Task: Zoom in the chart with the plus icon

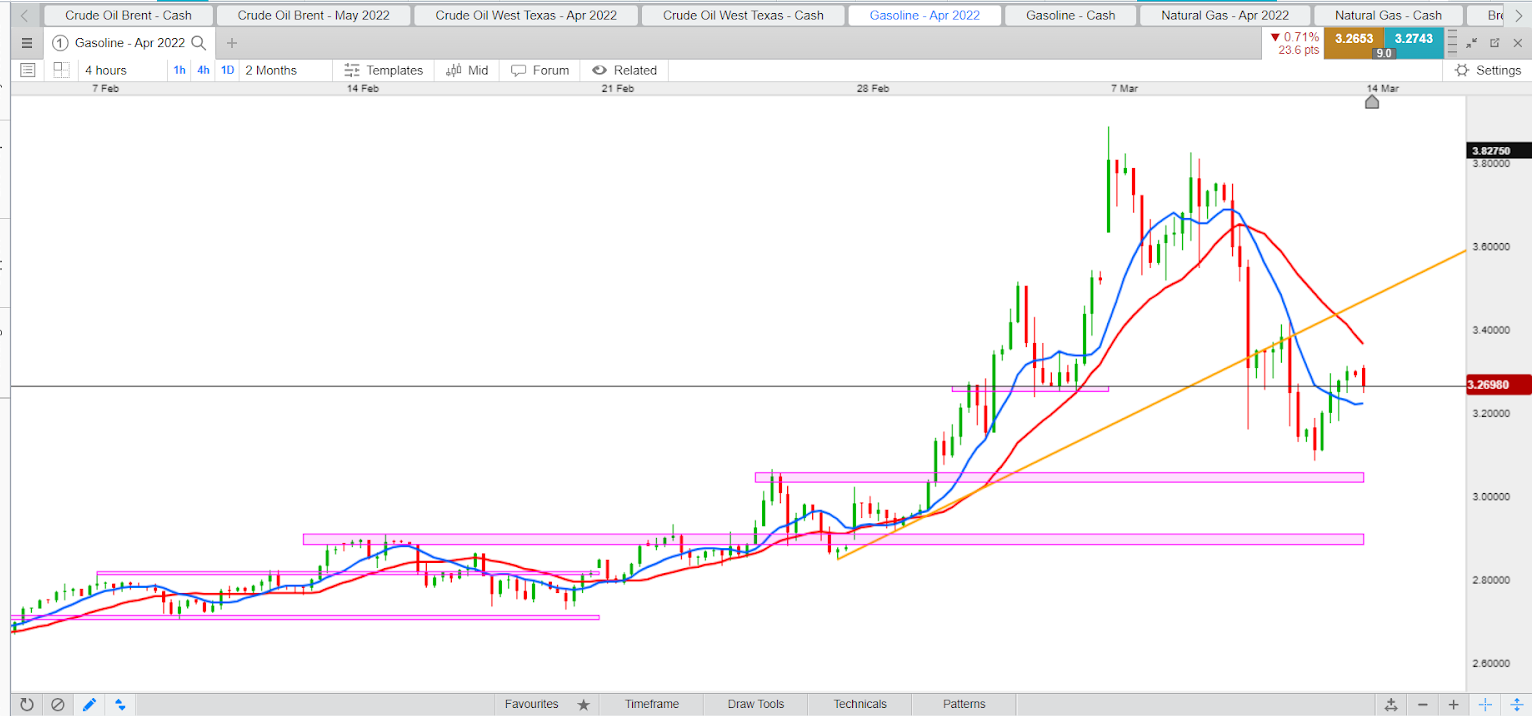Action: point(1454,704)
